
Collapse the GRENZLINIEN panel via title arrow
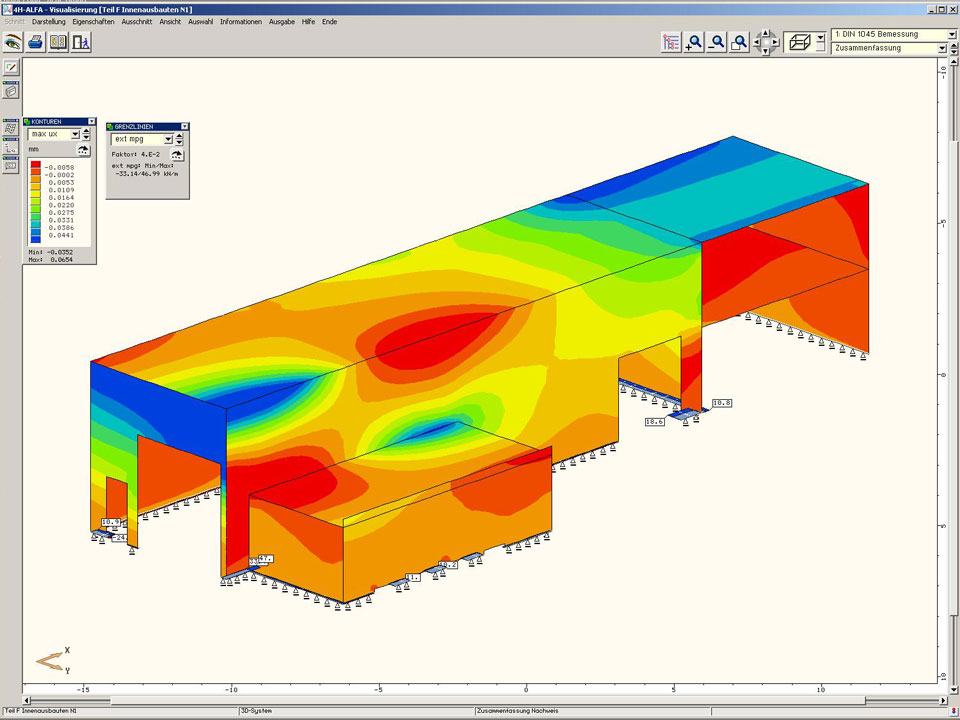(x=184, y=126)
